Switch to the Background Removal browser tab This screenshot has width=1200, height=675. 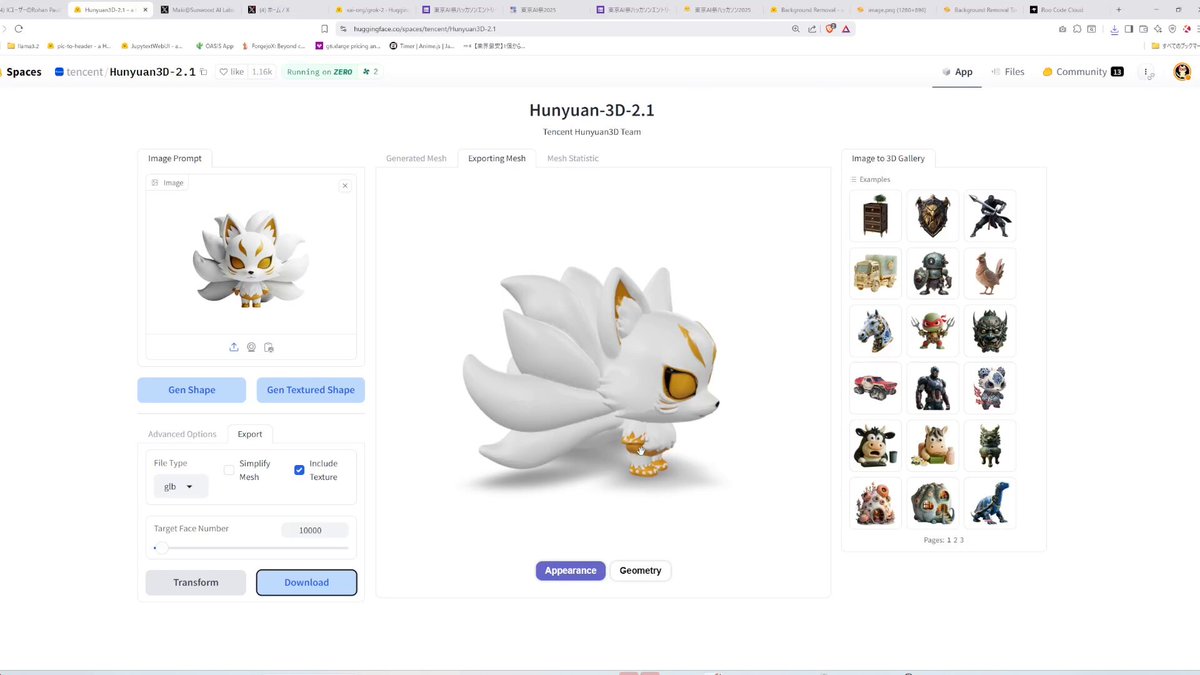(810, 9)
